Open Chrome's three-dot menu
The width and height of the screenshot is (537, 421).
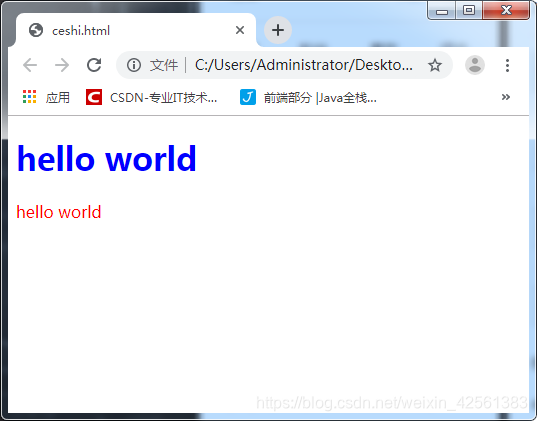[507, 65]
